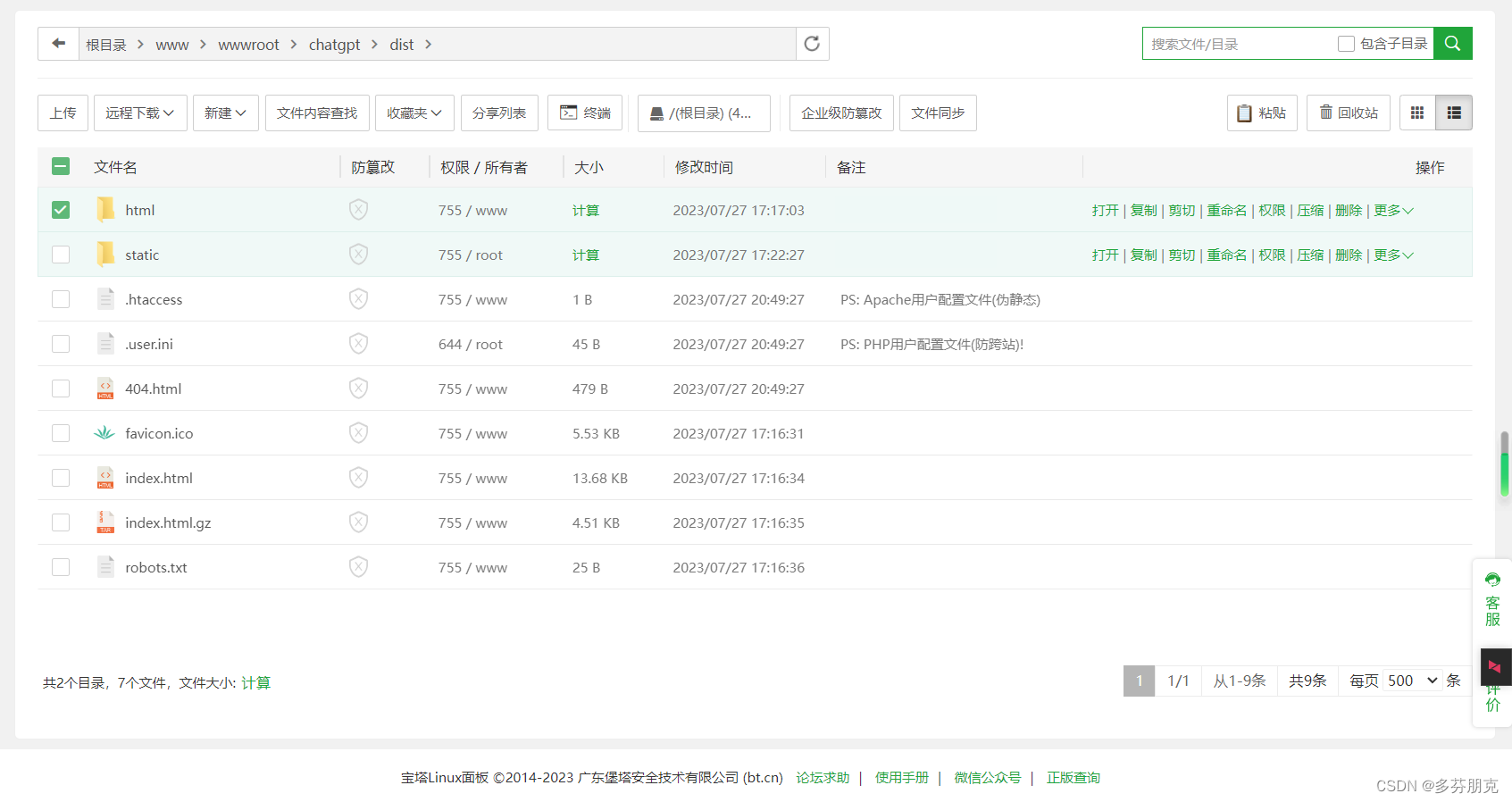Open per-page 500 count selector
Viewport: 1512px width, 802px height.
pos(1412,681)
